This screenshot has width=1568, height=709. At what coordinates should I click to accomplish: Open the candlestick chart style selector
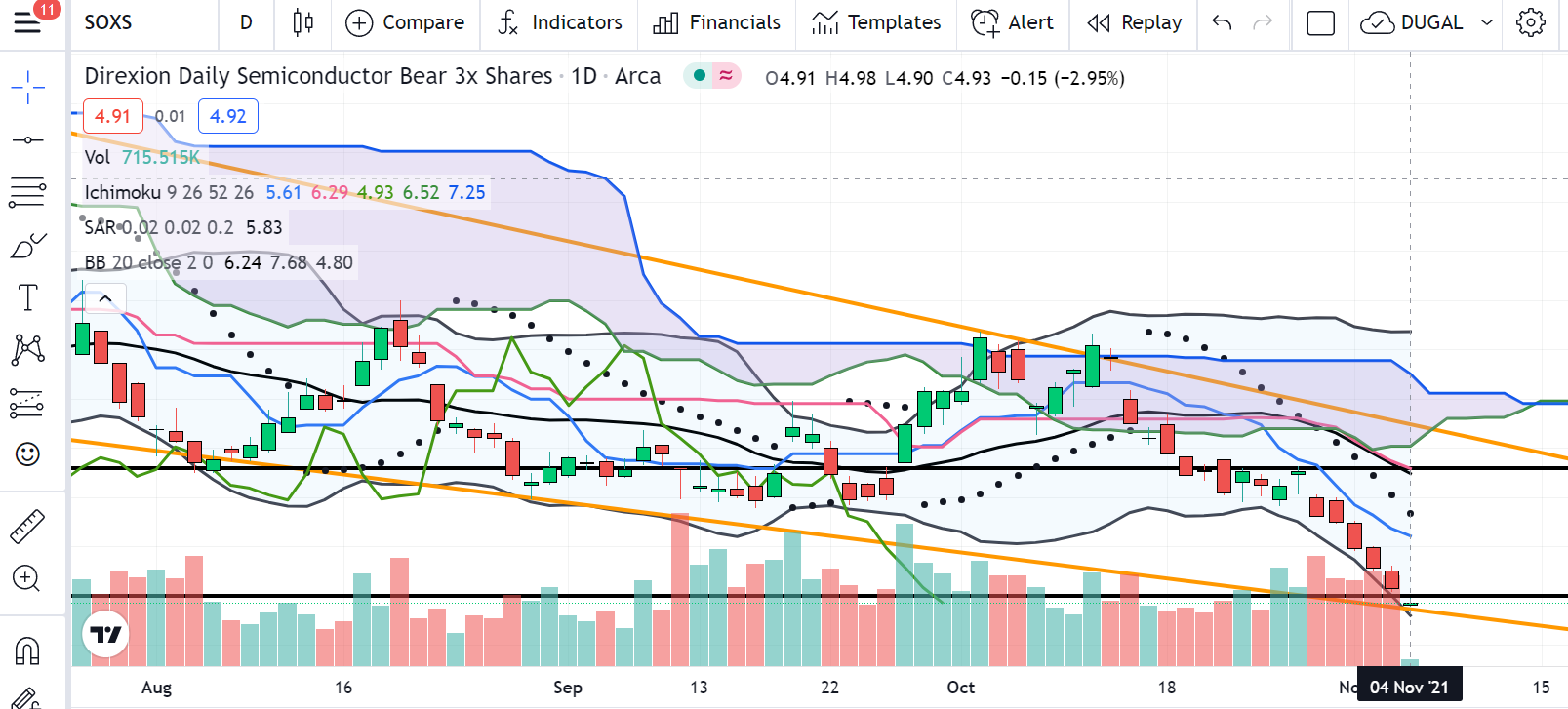coord(302,22)
